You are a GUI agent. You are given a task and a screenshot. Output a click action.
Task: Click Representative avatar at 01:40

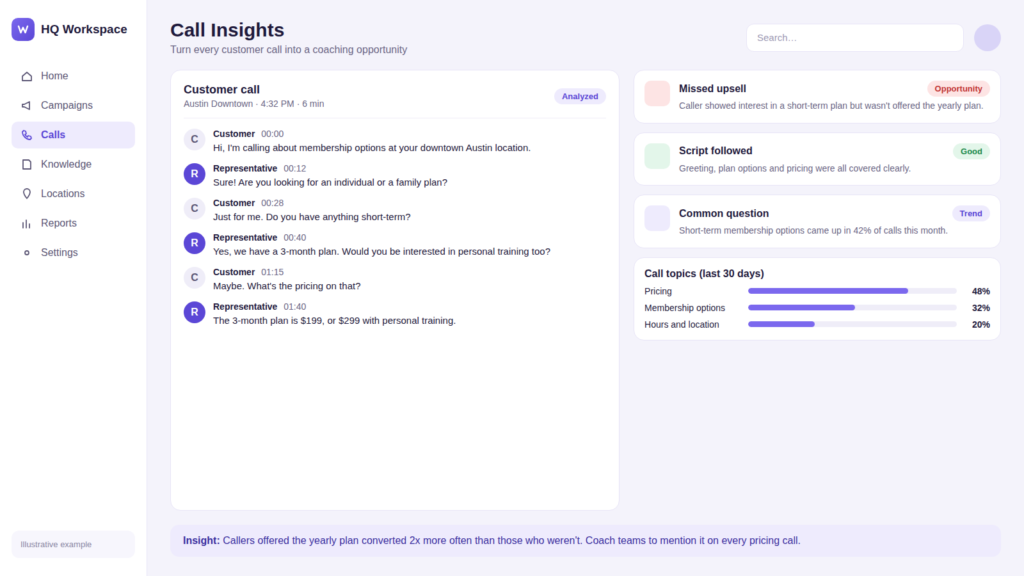pos(194,312)
